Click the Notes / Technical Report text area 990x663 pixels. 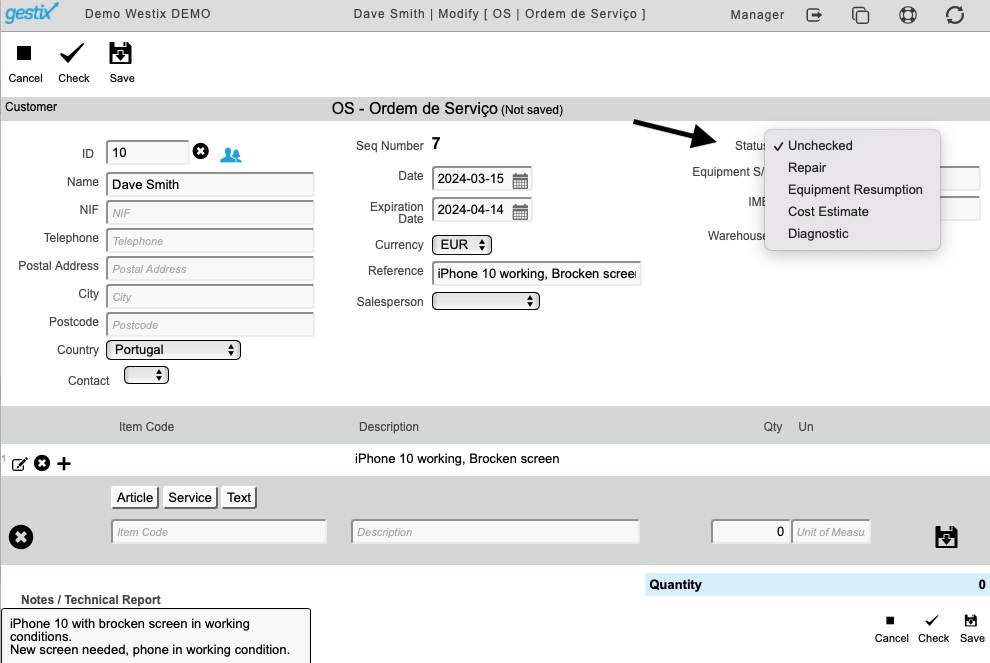click(156, 636)
